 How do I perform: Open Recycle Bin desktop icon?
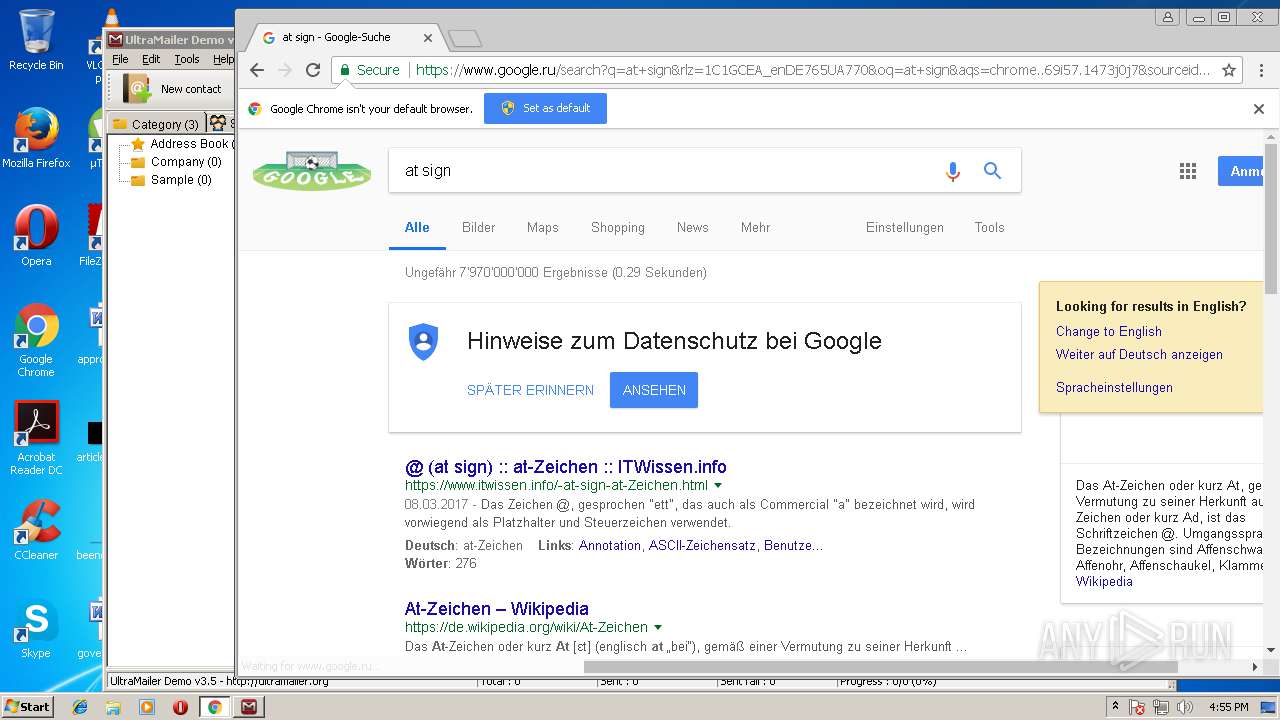pyautogui.click(x=36, y=40)
